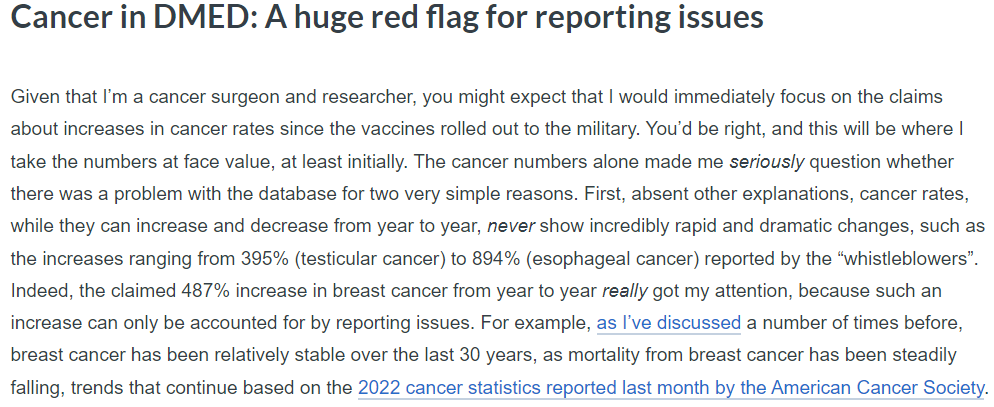Open the 2022 cancer statistics link
This screenshot has width=994, height=407.
pyautogui.click(x=670, y=387)
